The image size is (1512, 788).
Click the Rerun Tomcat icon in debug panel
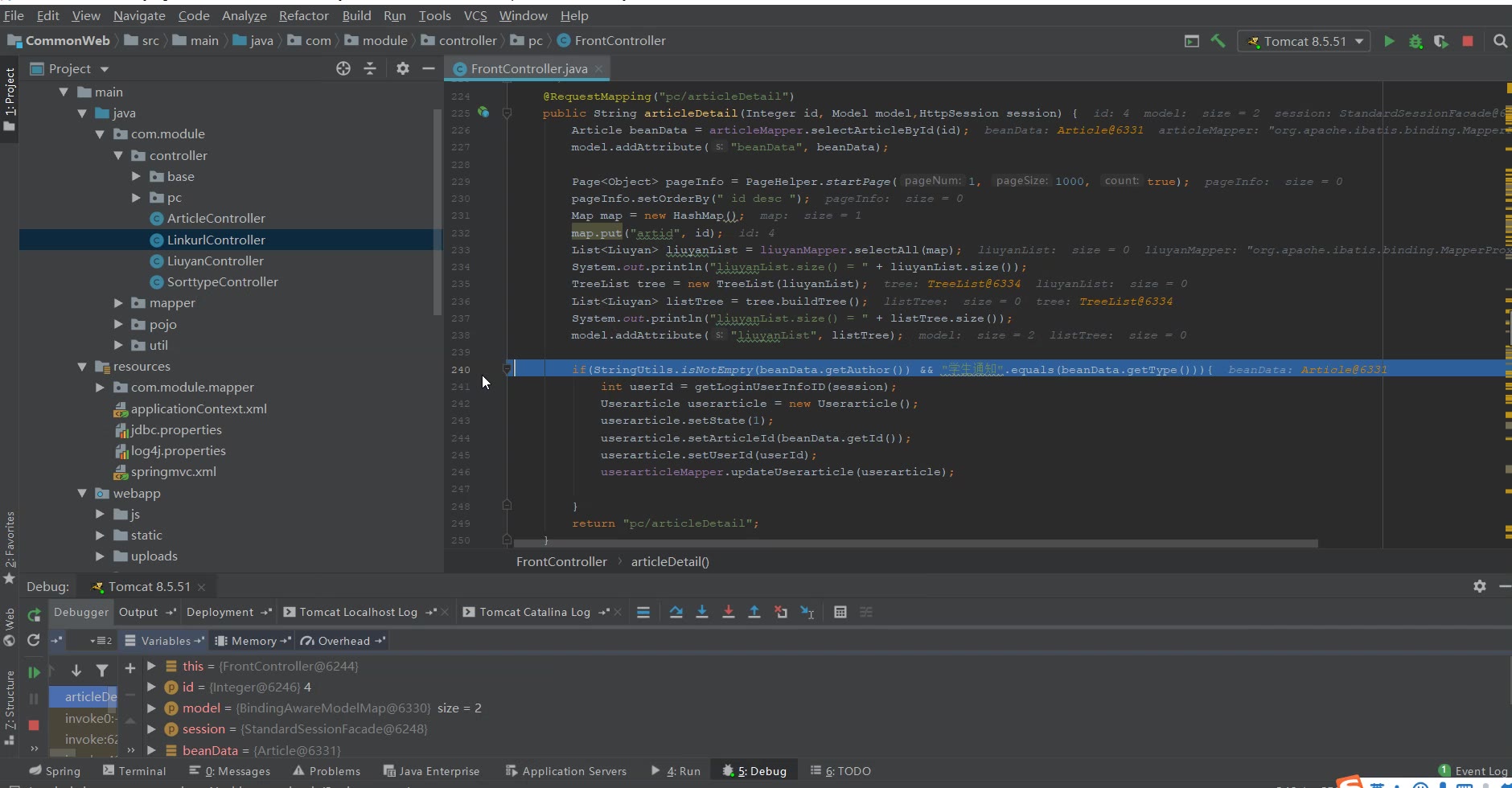34,615
